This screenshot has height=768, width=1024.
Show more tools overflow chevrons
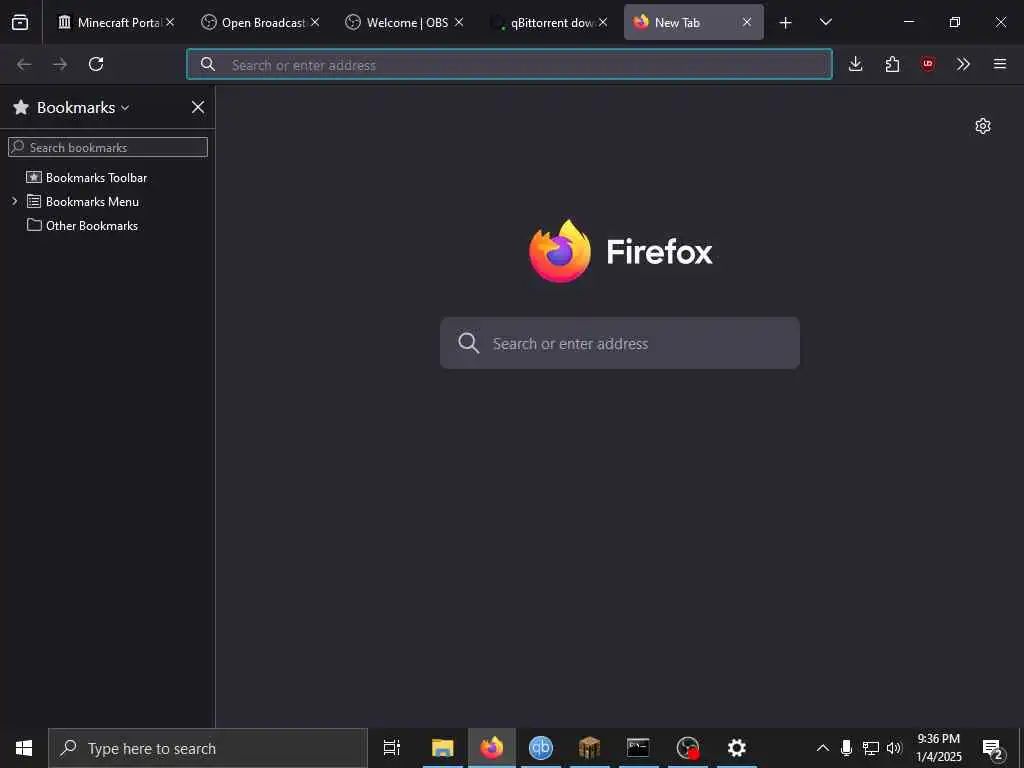point(963,64)
